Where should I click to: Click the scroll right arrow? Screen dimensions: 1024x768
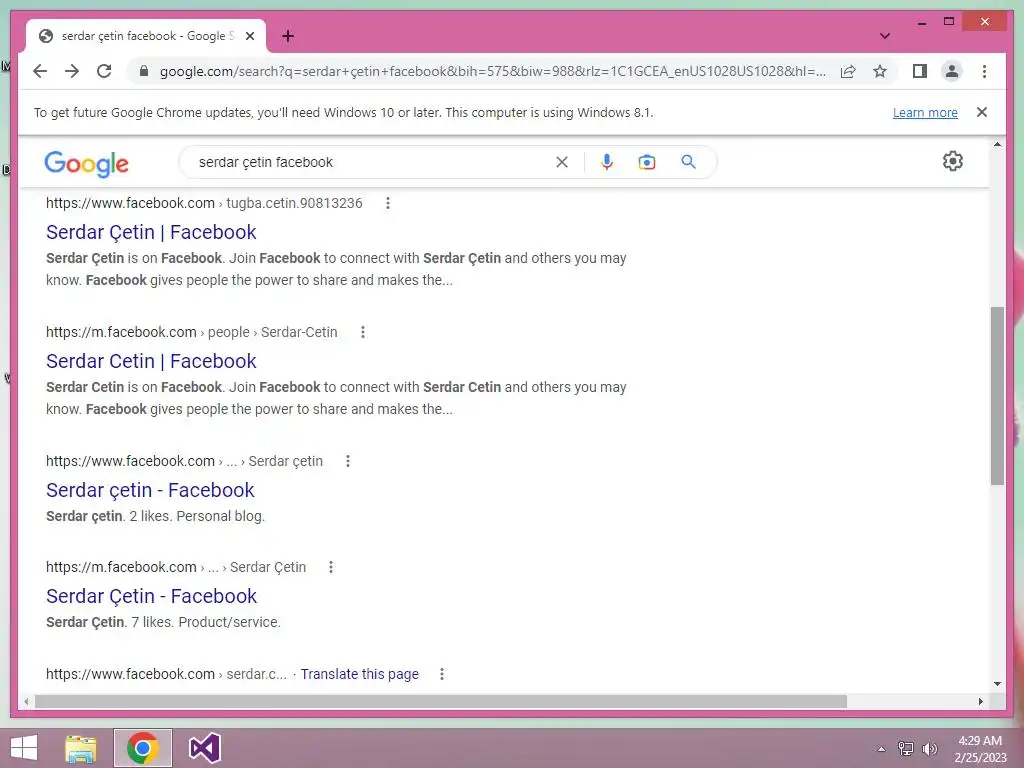[x=980, y=701]
